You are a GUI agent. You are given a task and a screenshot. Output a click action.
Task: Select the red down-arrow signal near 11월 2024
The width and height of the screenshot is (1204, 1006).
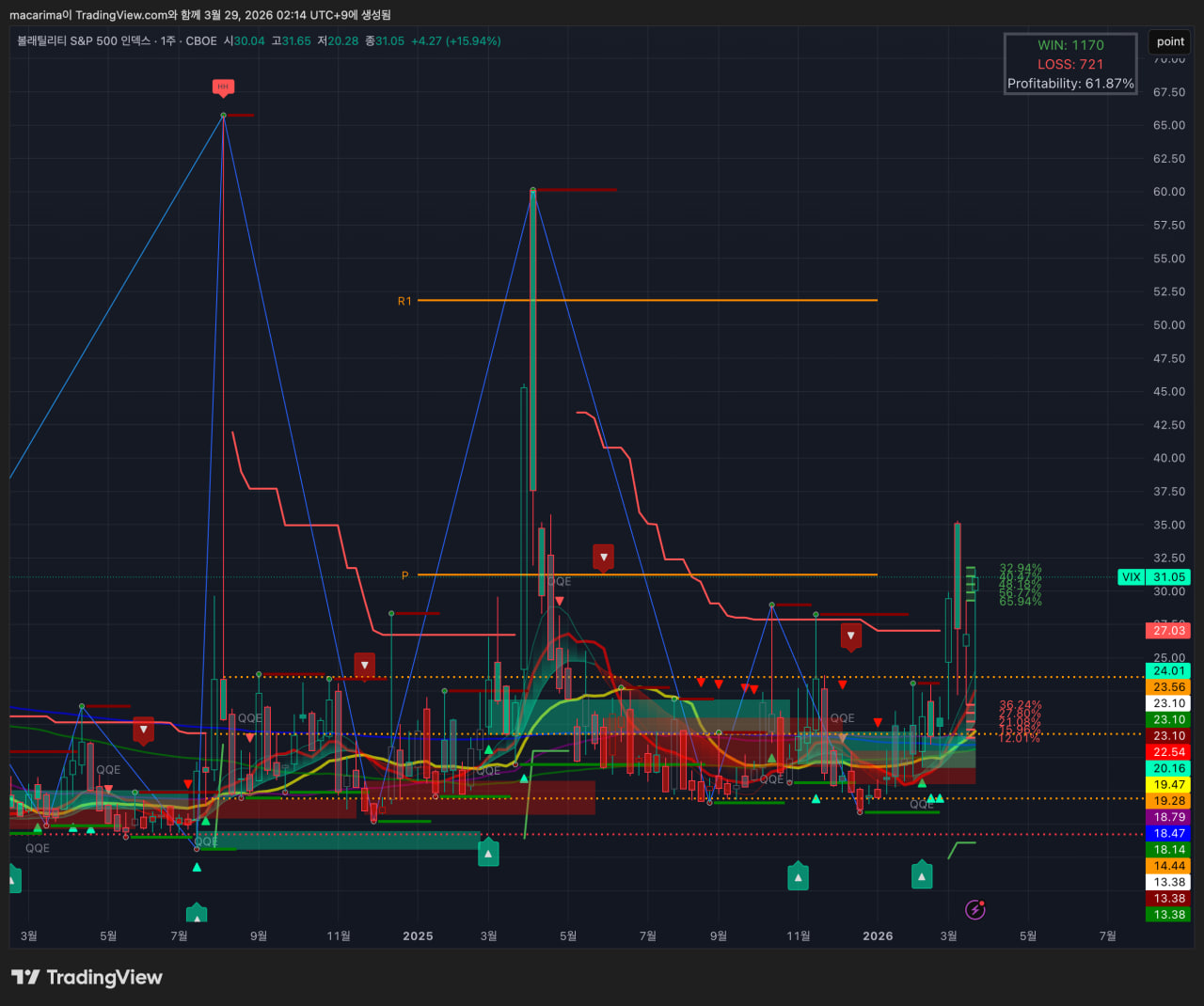[x=365, y=665]
